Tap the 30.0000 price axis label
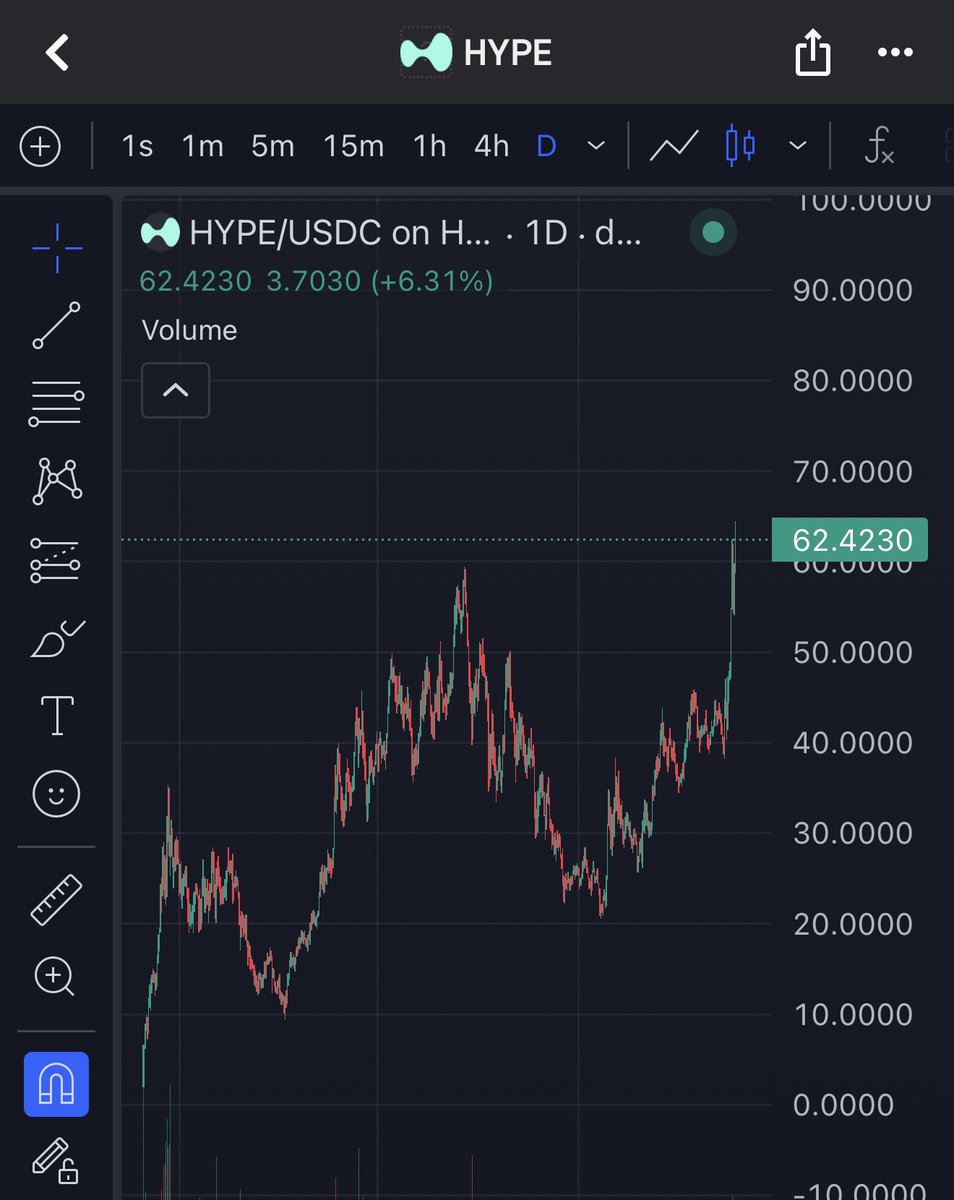Viewport: 954px width, 1200px height. click(x=853, y=833)
